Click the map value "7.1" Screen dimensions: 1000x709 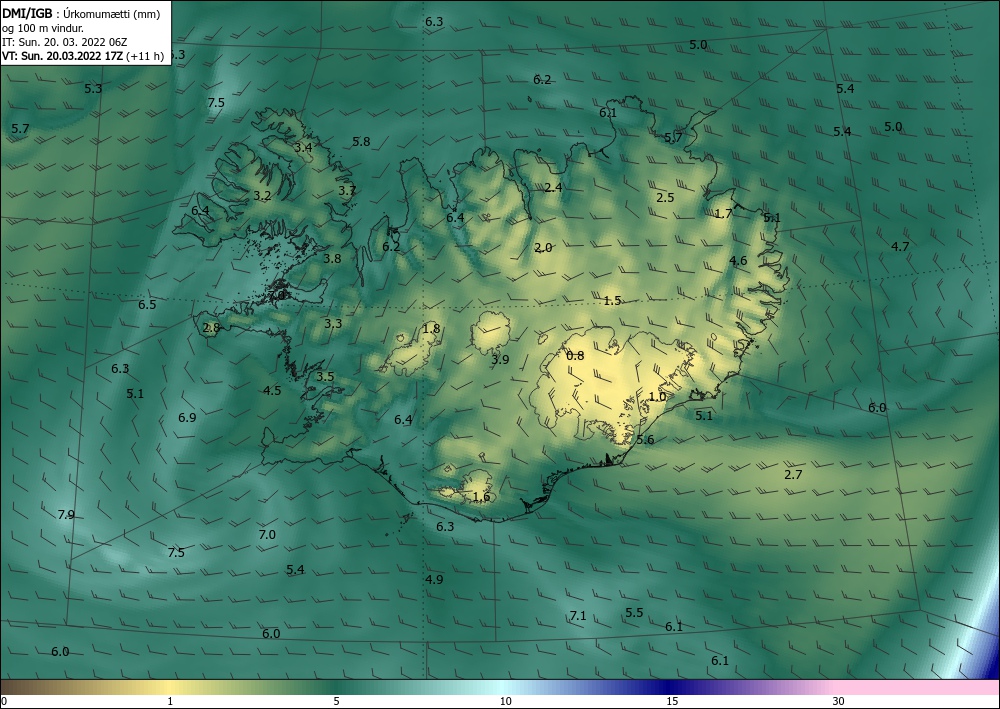pyautogui.click(x=577, y=616)
